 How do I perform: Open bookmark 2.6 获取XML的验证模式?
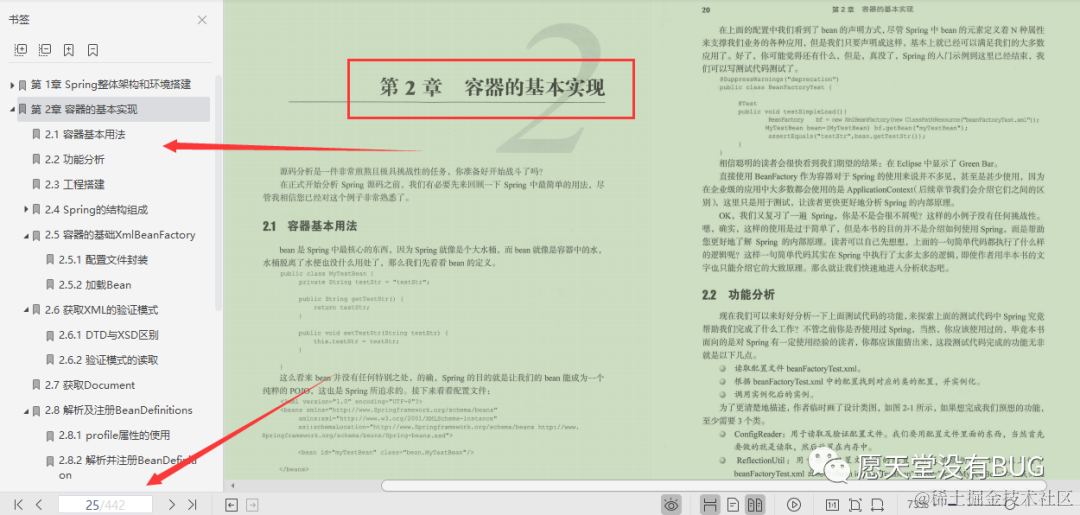click(x=102, y=310)
